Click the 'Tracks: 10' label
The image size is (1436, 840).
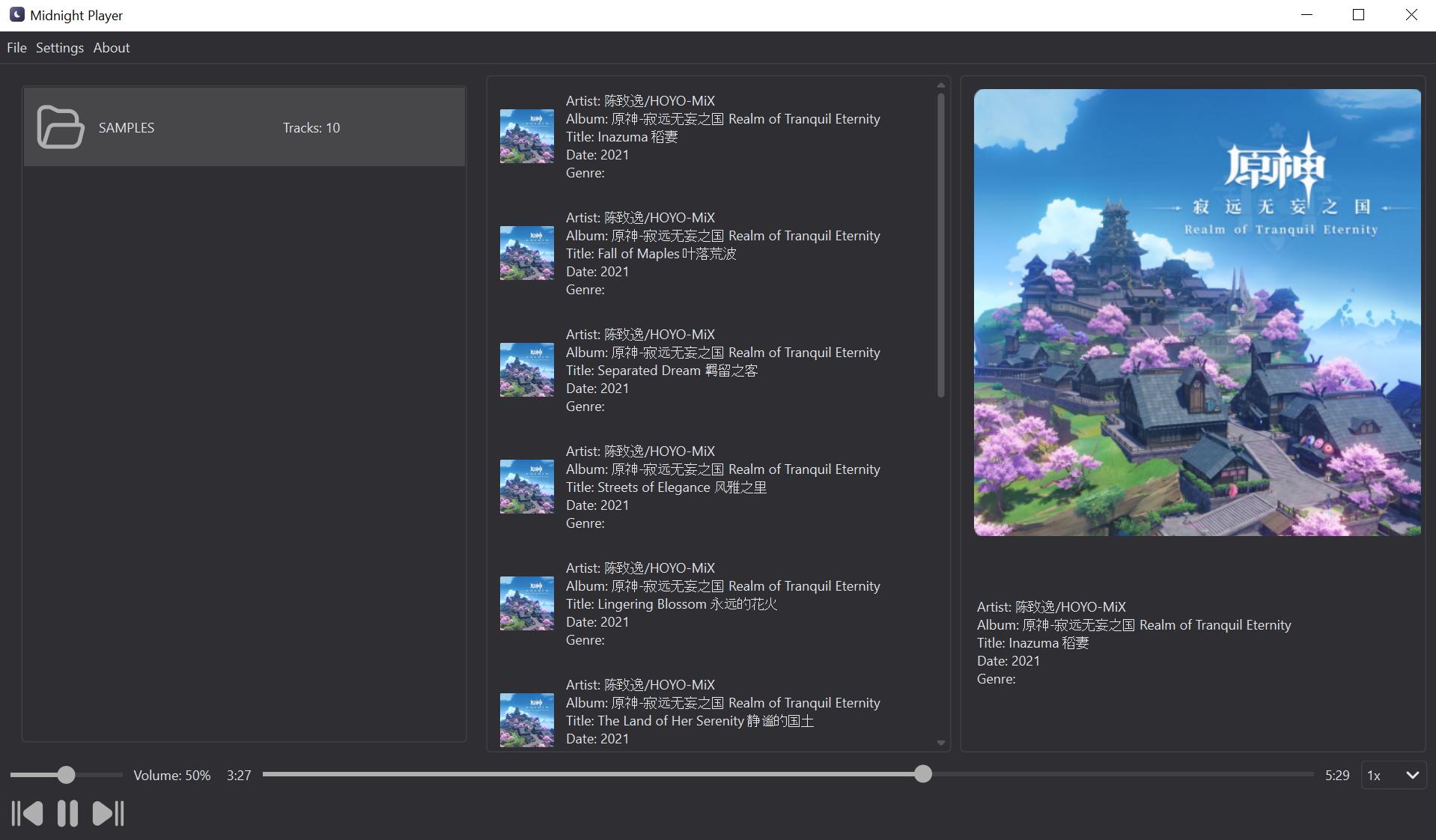point(311,128)
